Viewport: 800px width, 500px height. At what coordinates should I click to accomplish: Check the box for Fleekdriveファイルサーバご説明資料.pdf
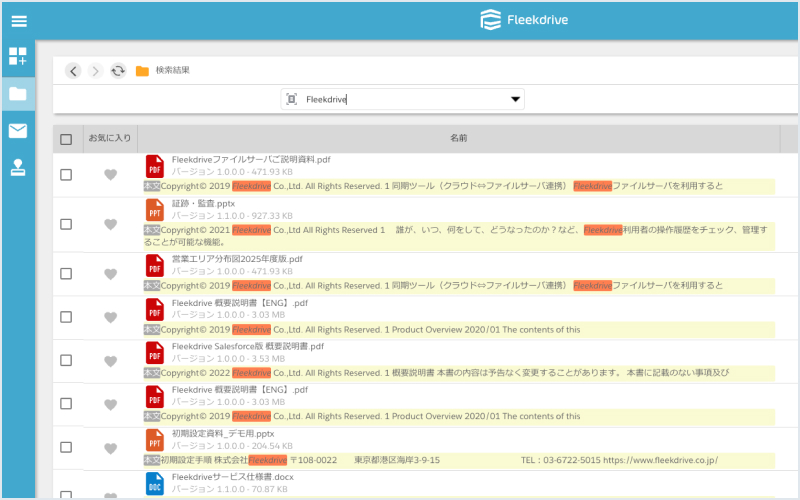click(x=66, y=174)
